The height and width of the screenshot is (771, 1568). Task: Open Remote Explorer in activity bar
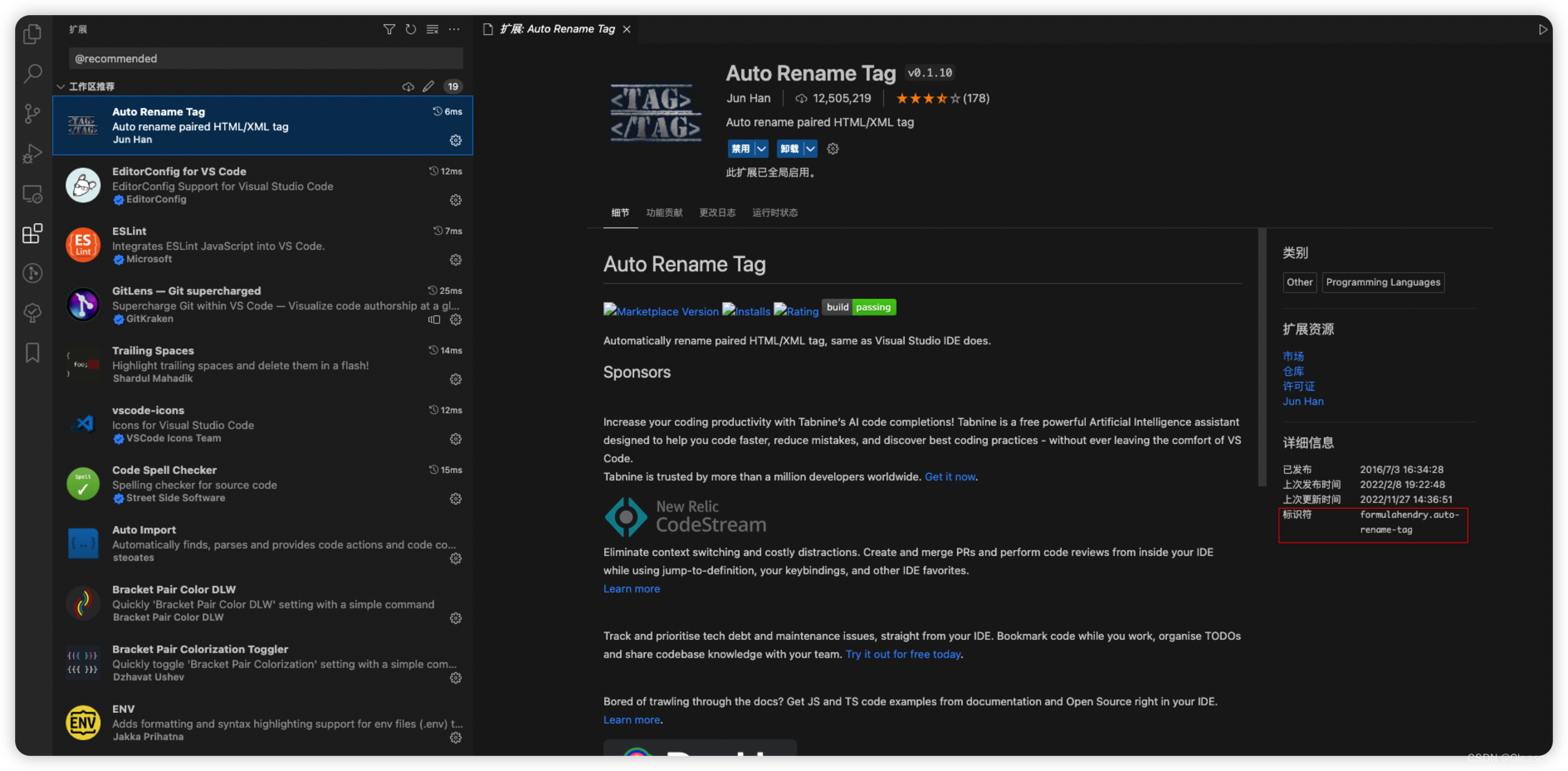32,193
